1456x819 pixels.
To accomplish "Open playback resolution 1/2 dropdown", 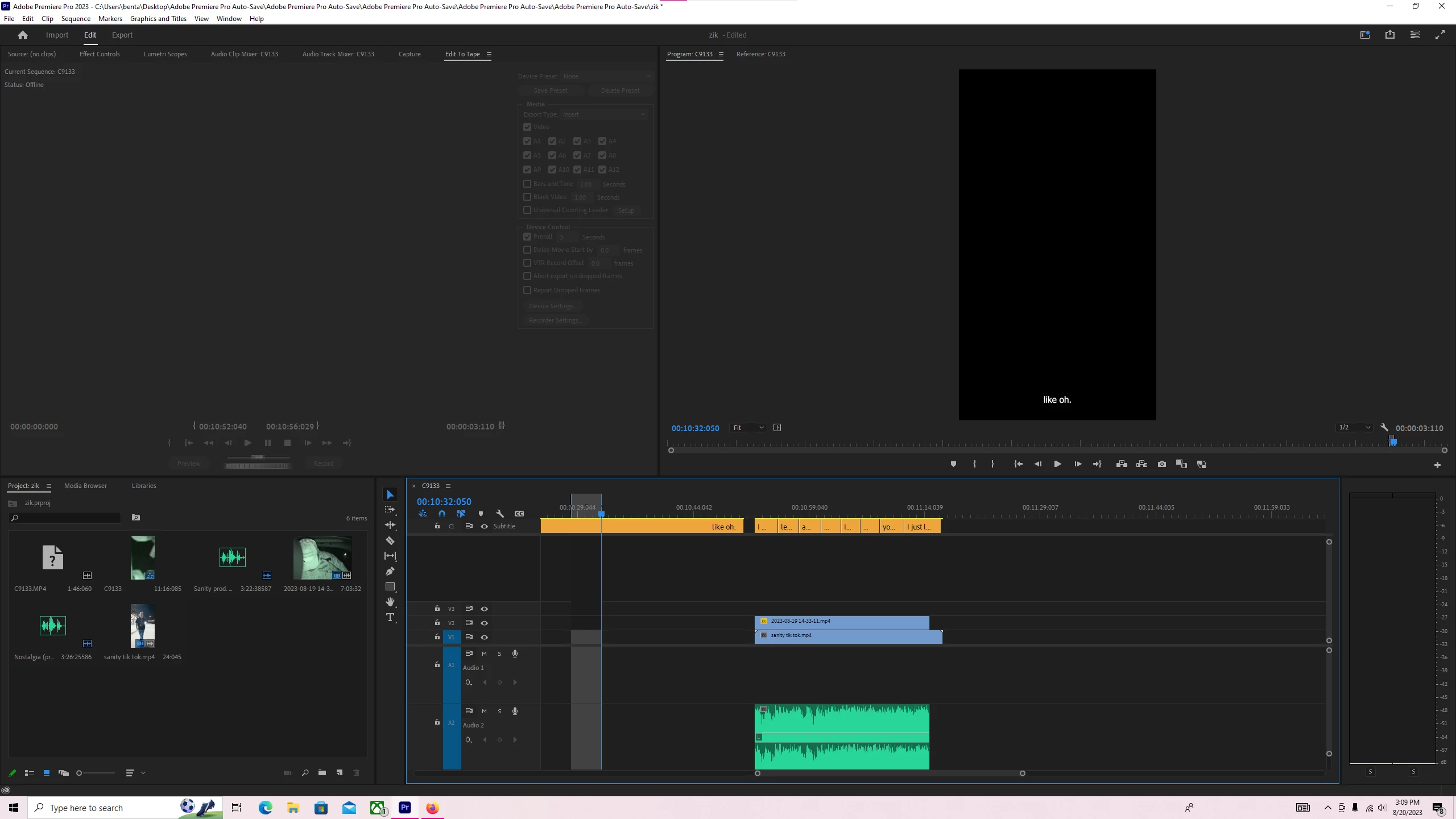I will pyautogui.click(x=1354, y=427).
